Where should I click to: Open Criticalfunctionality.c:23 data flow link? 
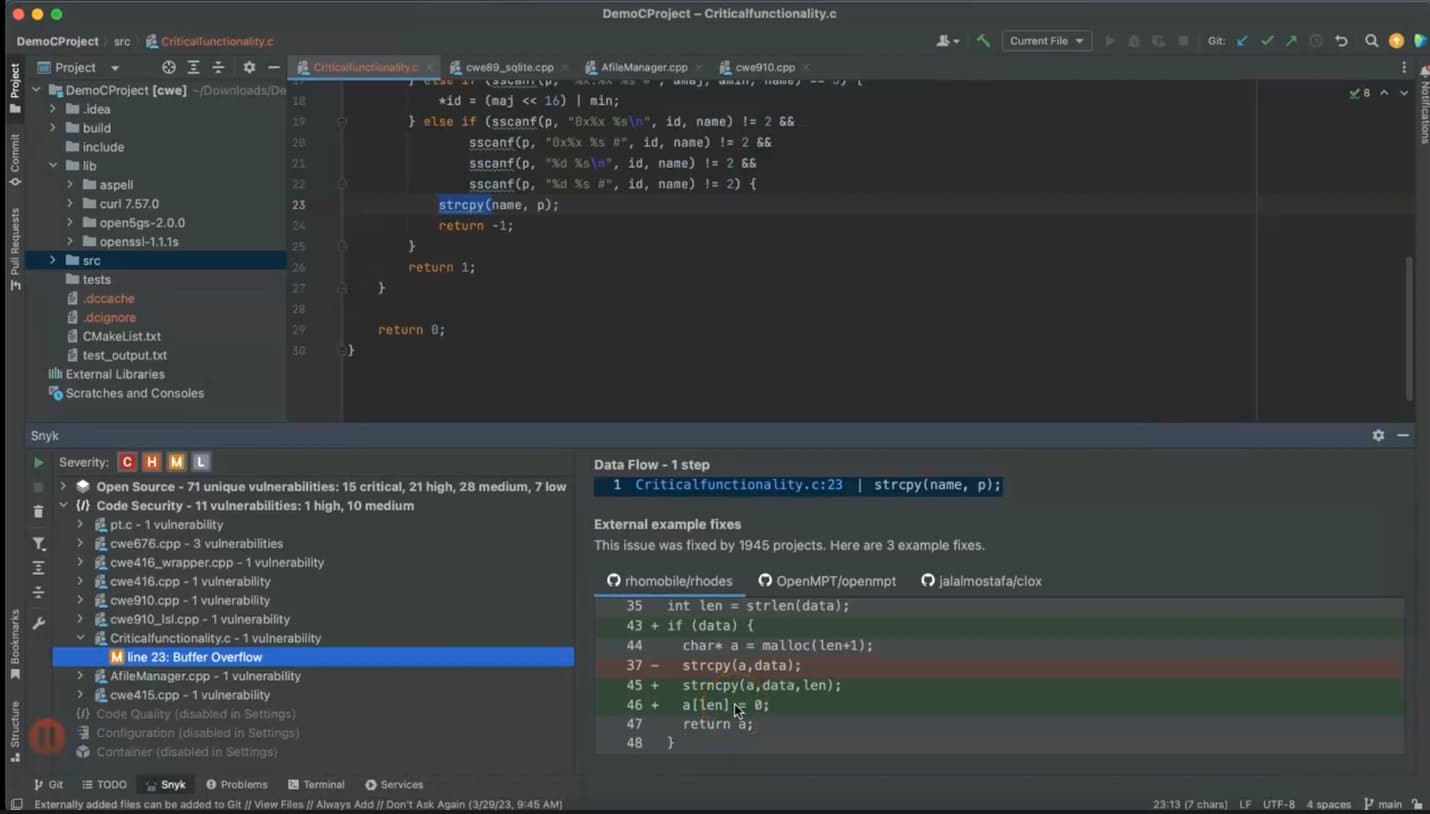738,485
